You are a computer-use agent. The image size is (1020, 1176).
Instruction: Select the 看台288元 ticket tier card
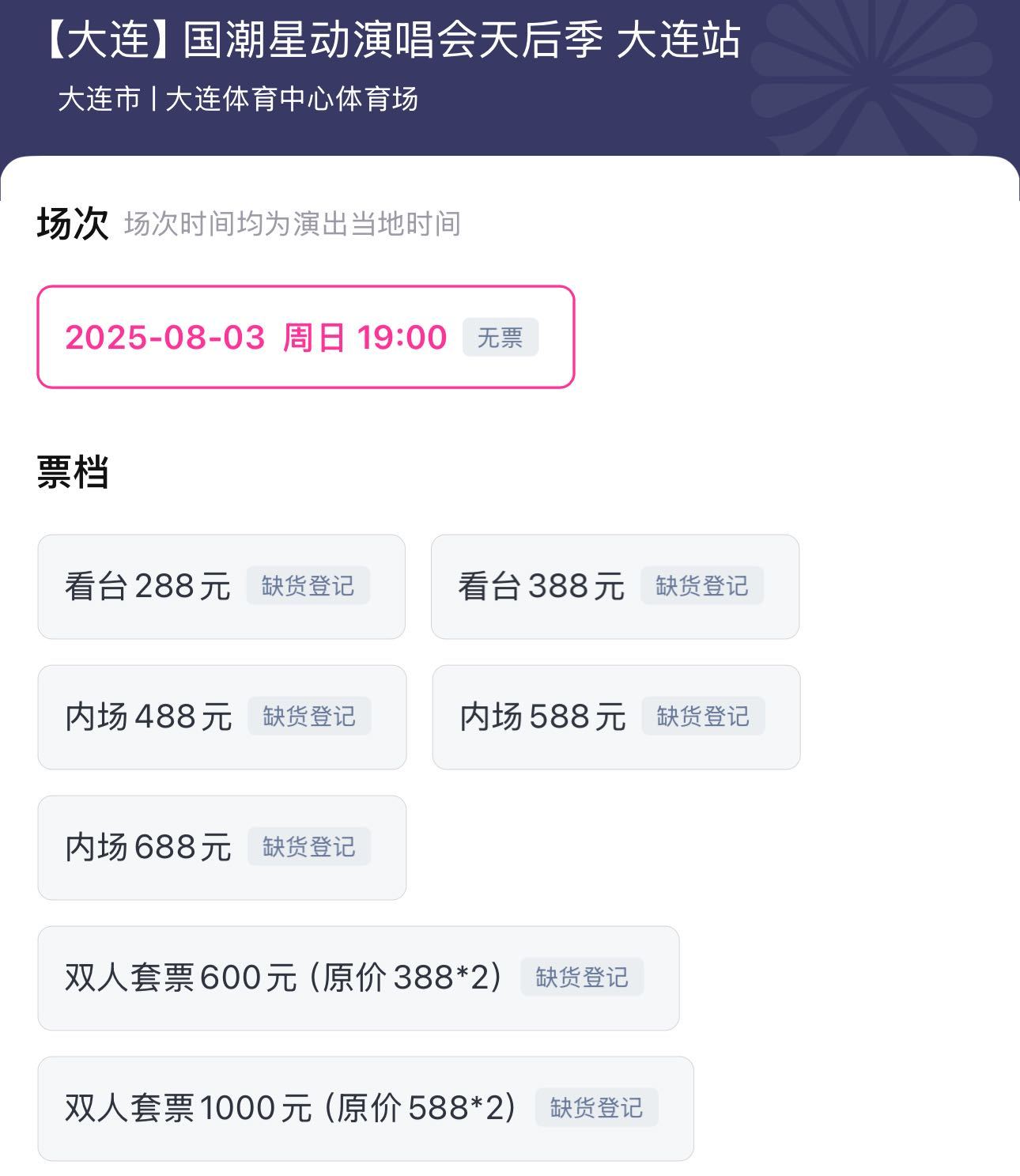pyautogui.click(x=147, y=584)
